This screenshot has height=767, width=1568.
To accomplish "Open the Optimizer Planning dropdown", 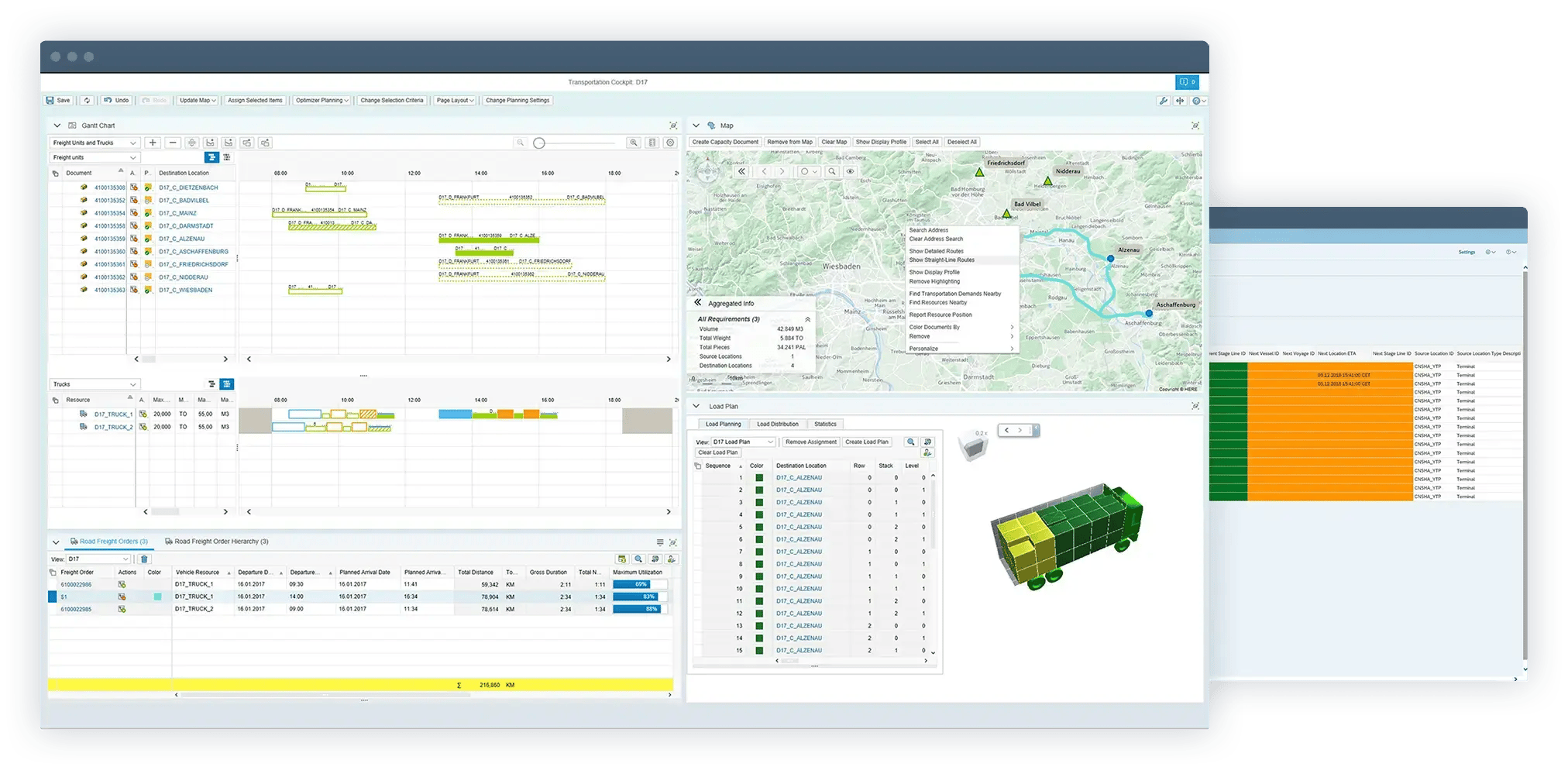I will [322, 101].
